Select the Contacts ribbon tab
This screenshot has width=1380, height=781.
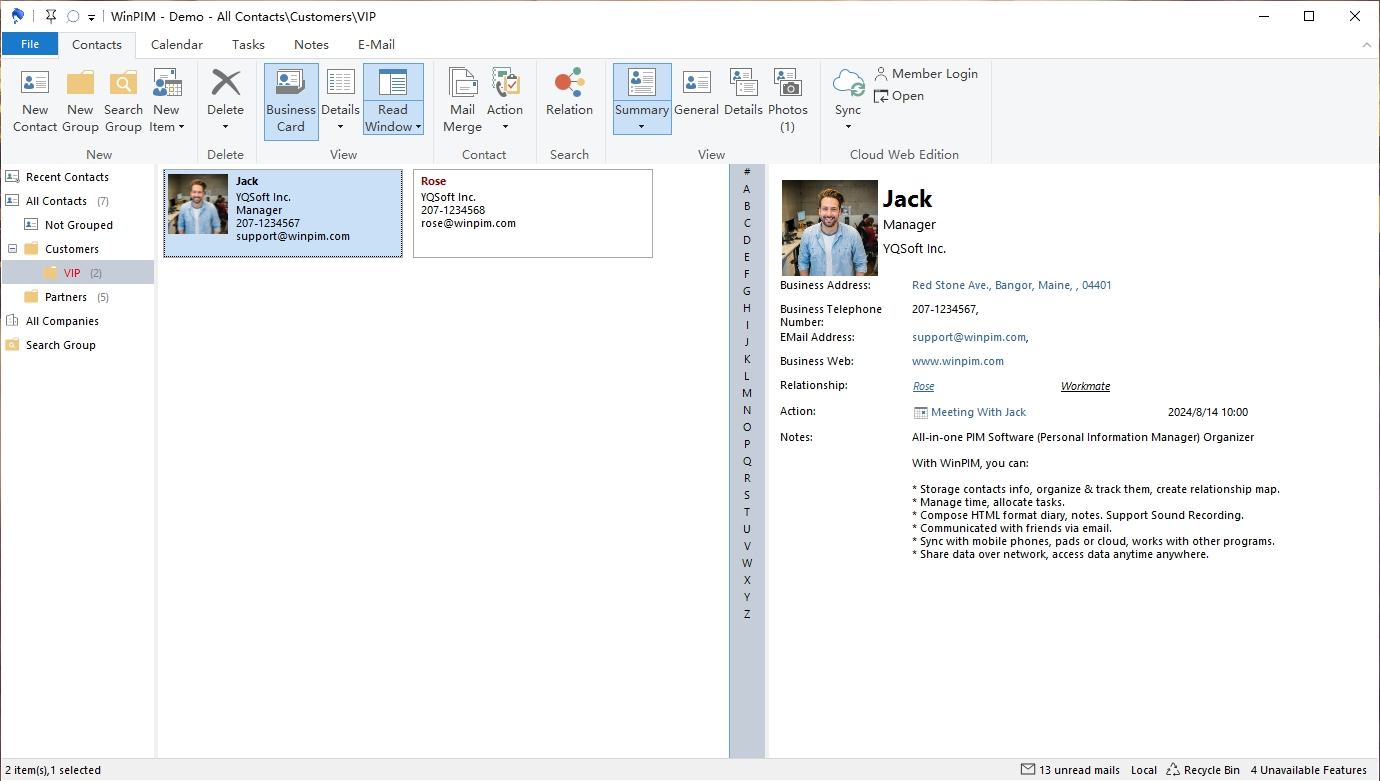(97, 45)
